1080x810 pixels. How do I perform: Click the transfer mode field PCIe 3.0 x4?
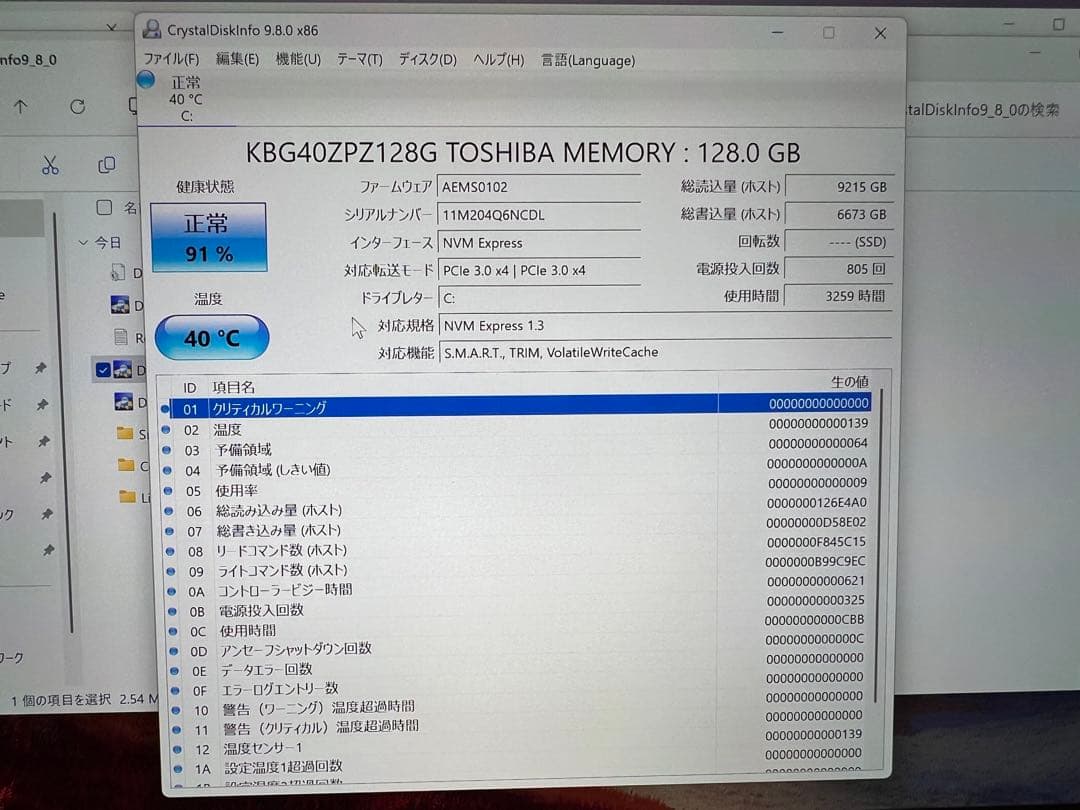(x=539, y=270)
